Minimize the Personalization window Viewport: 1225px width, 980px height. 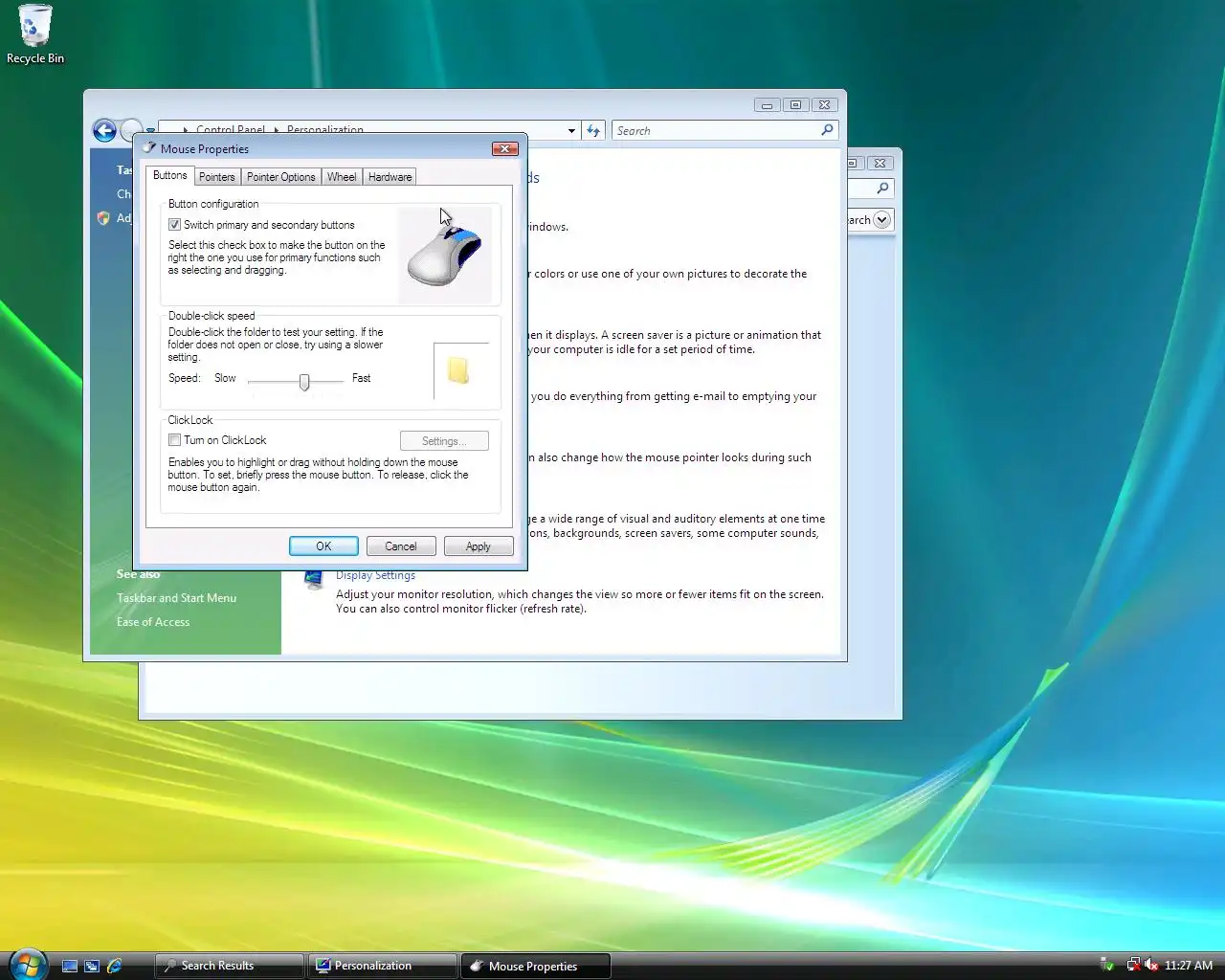click(x=767, y=105)
